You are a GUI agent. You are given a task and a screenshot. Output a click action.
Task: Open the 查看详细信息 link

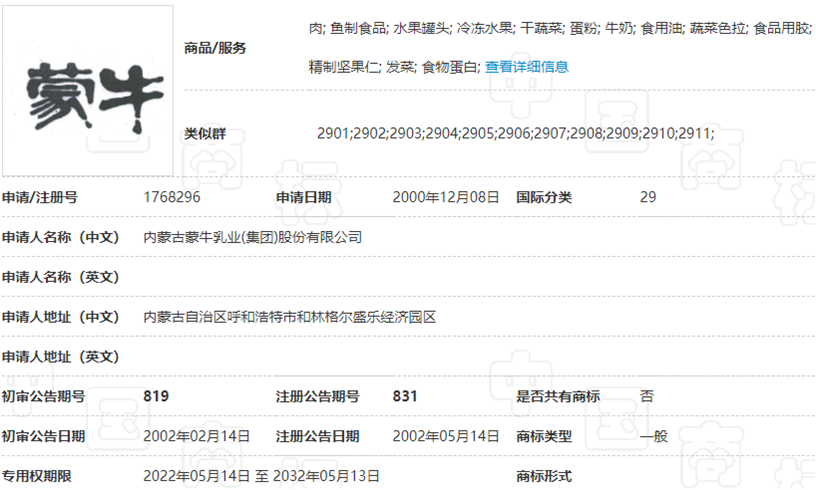526,67
